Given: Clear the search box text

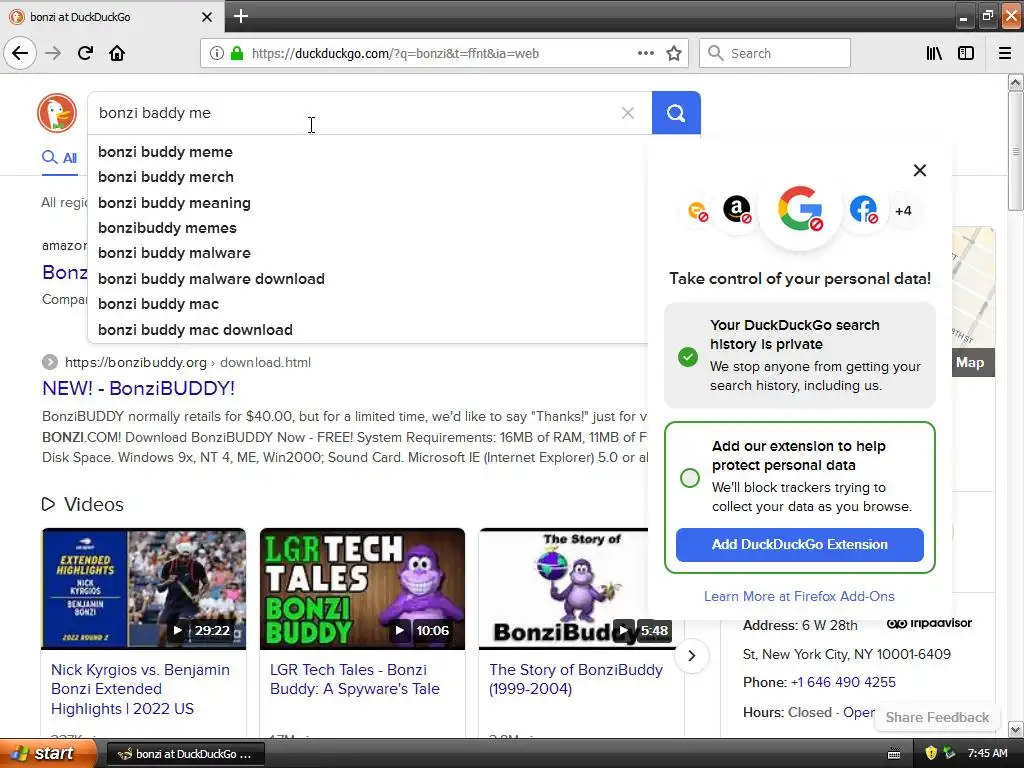Looking at the screenshot, I should (x=628, y=113).
